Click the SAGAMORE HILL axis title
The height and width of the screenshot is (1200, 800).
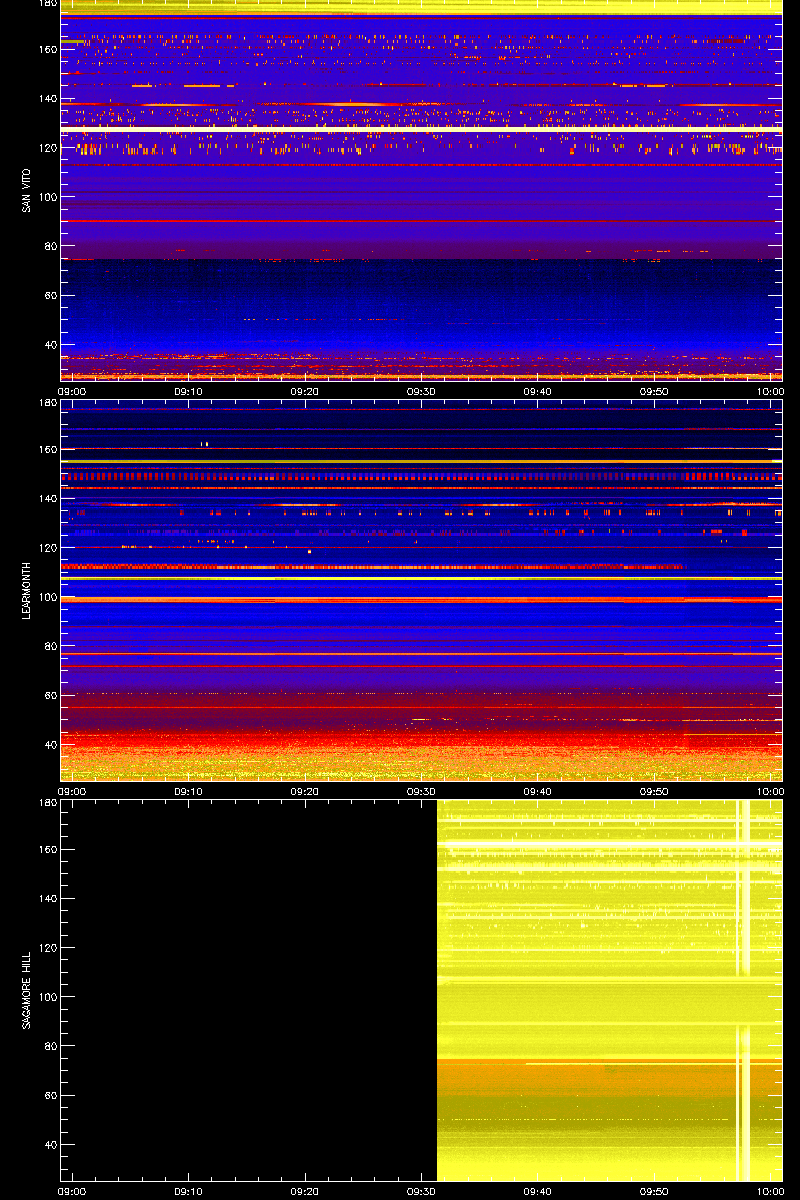point(27,990)
